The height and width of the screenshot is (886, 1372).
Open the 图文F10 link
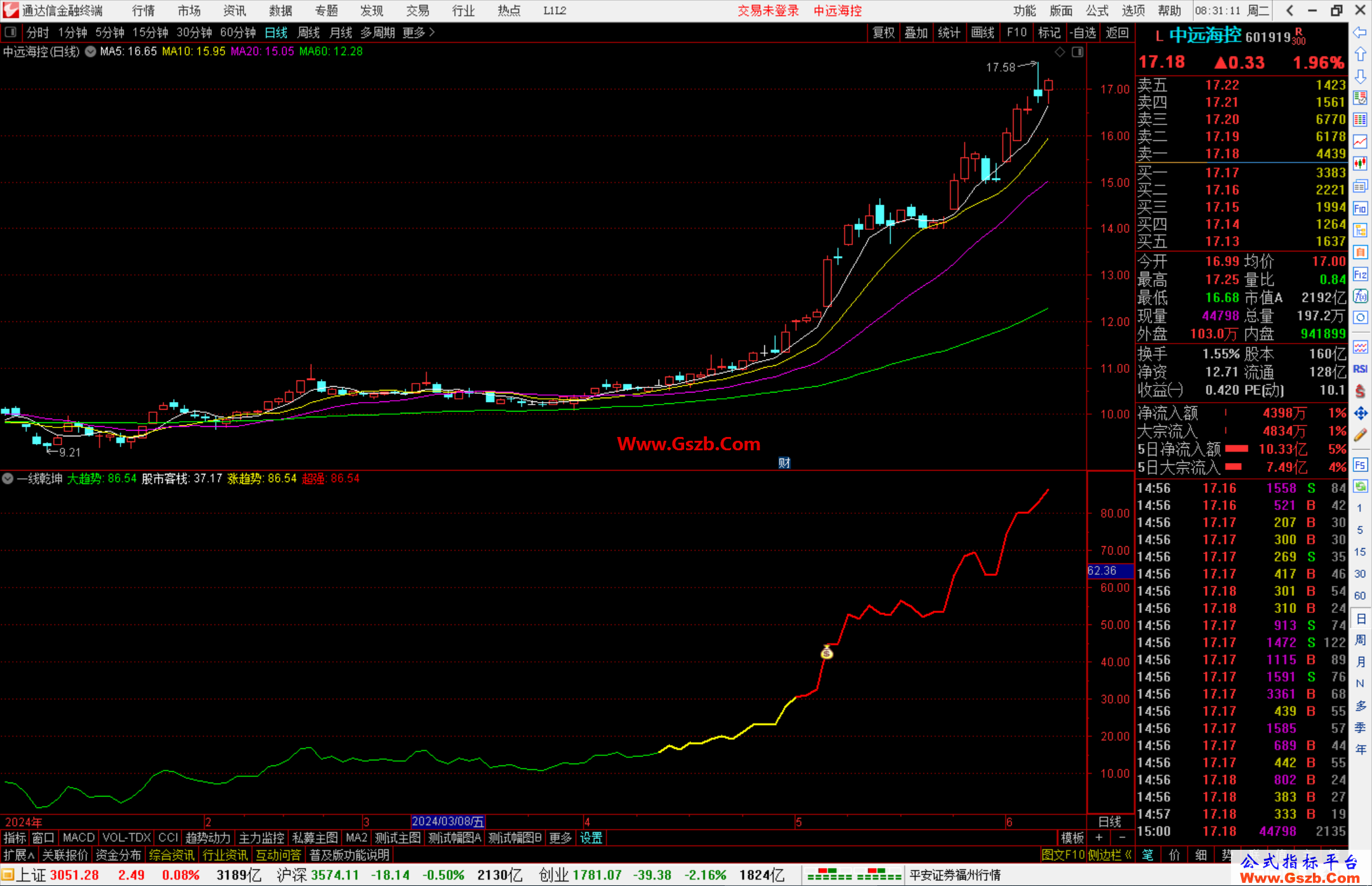(x=1063, y=855)
